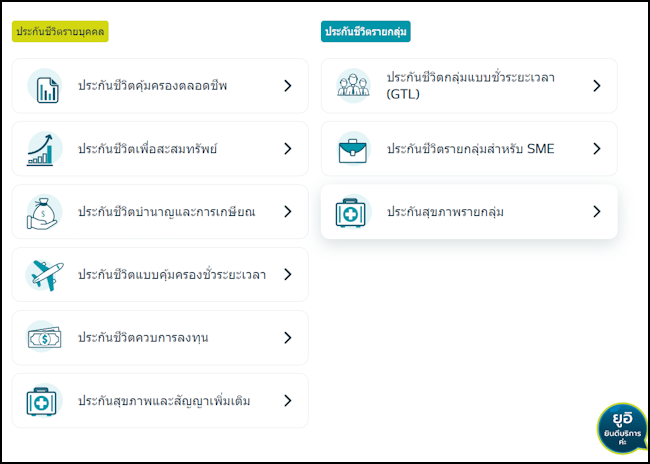This screenshot has width=650, height=464.
Task: Expand the chevron for ประกันชีวิตควบการลงทุน
Action: click(288, 338)
